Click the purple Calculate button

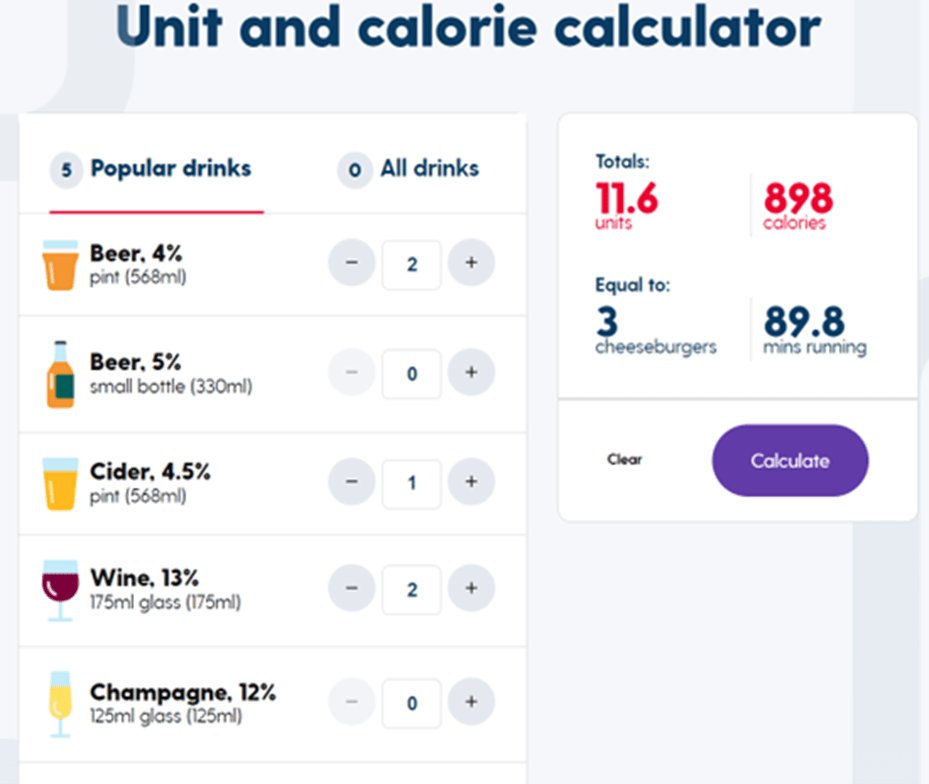point(790,460)
